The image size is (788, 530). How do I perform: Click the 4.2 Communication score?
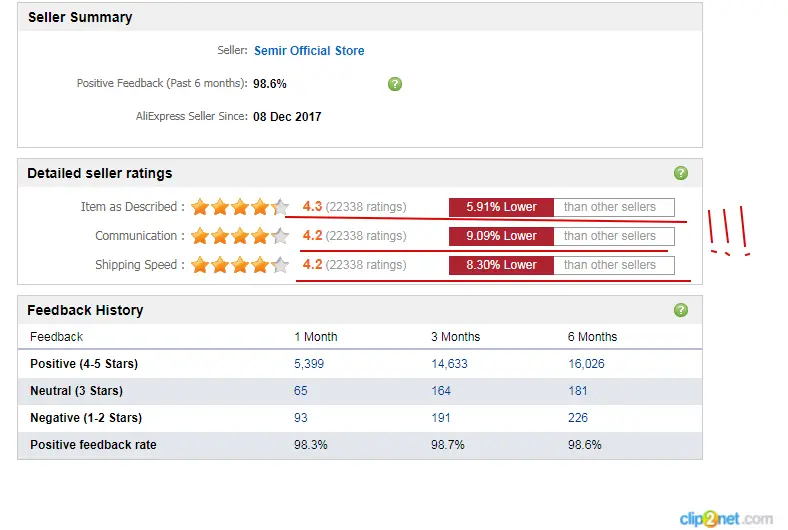click(x=312, y=236)
